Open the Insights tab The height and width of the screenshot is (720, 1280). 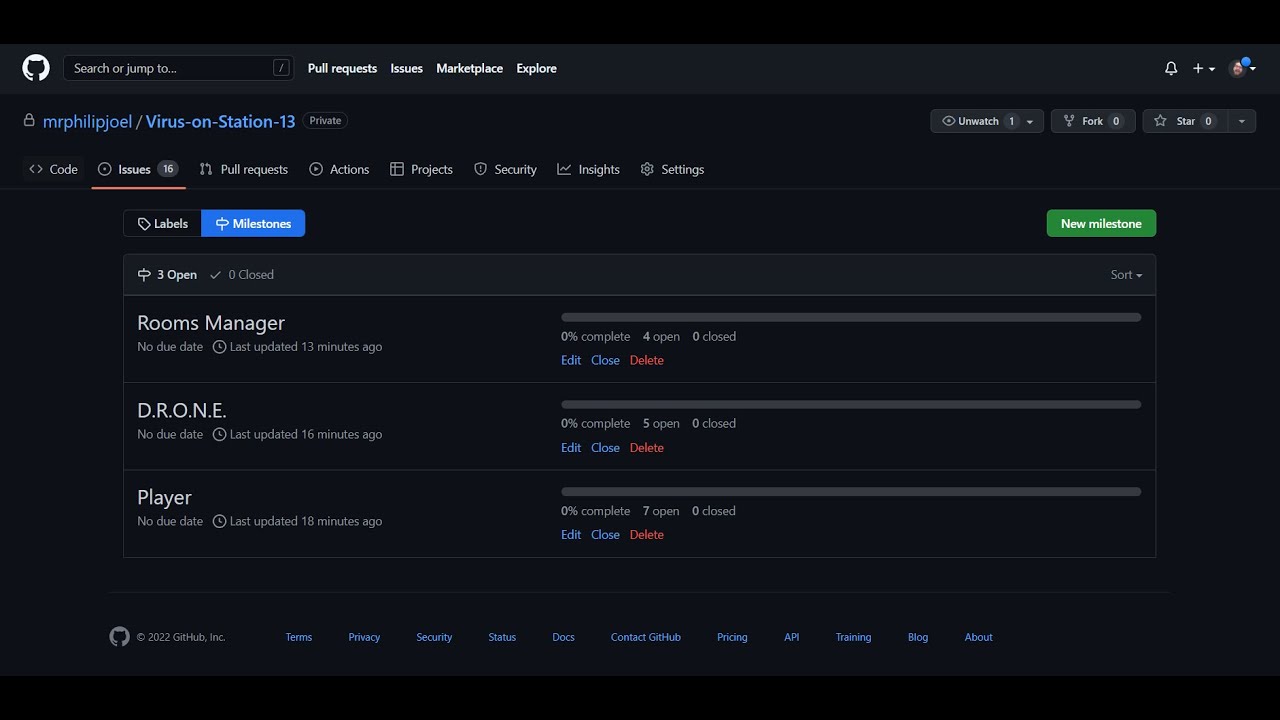coord(588,169)
